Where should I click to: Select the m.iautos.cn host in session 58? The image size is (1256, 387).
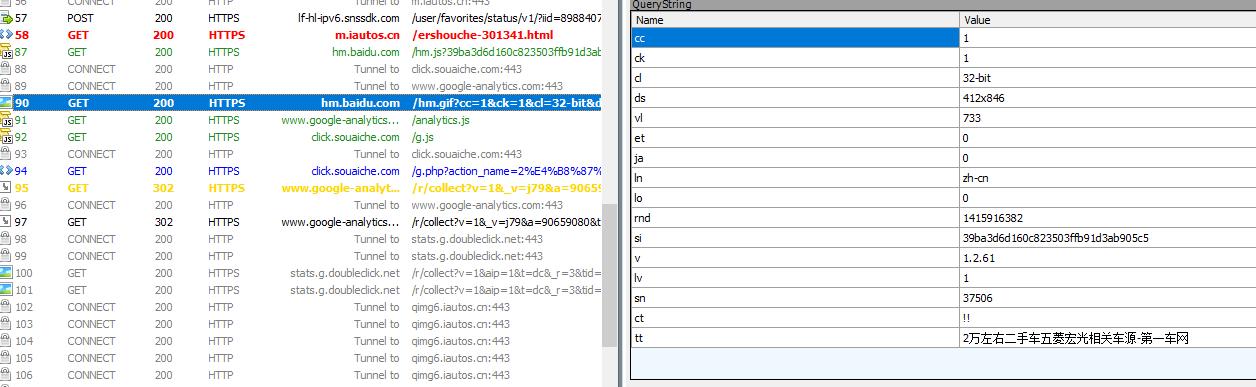[x=366, y=35]
